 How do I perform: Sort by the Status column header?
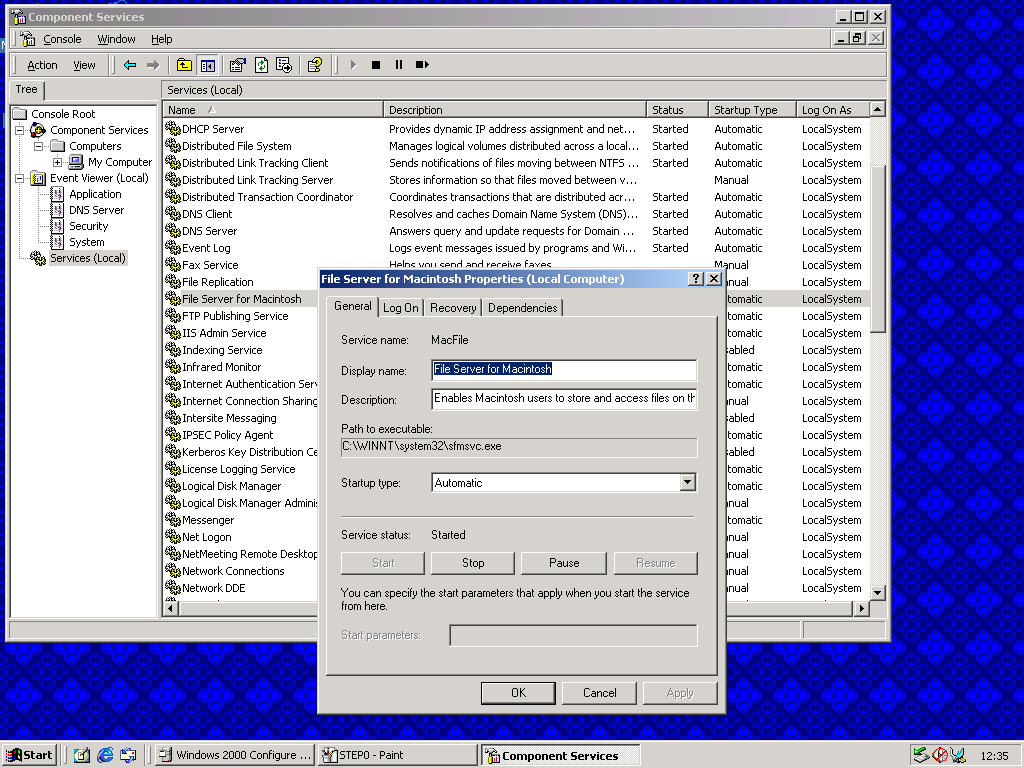click(x=677, y=110)
